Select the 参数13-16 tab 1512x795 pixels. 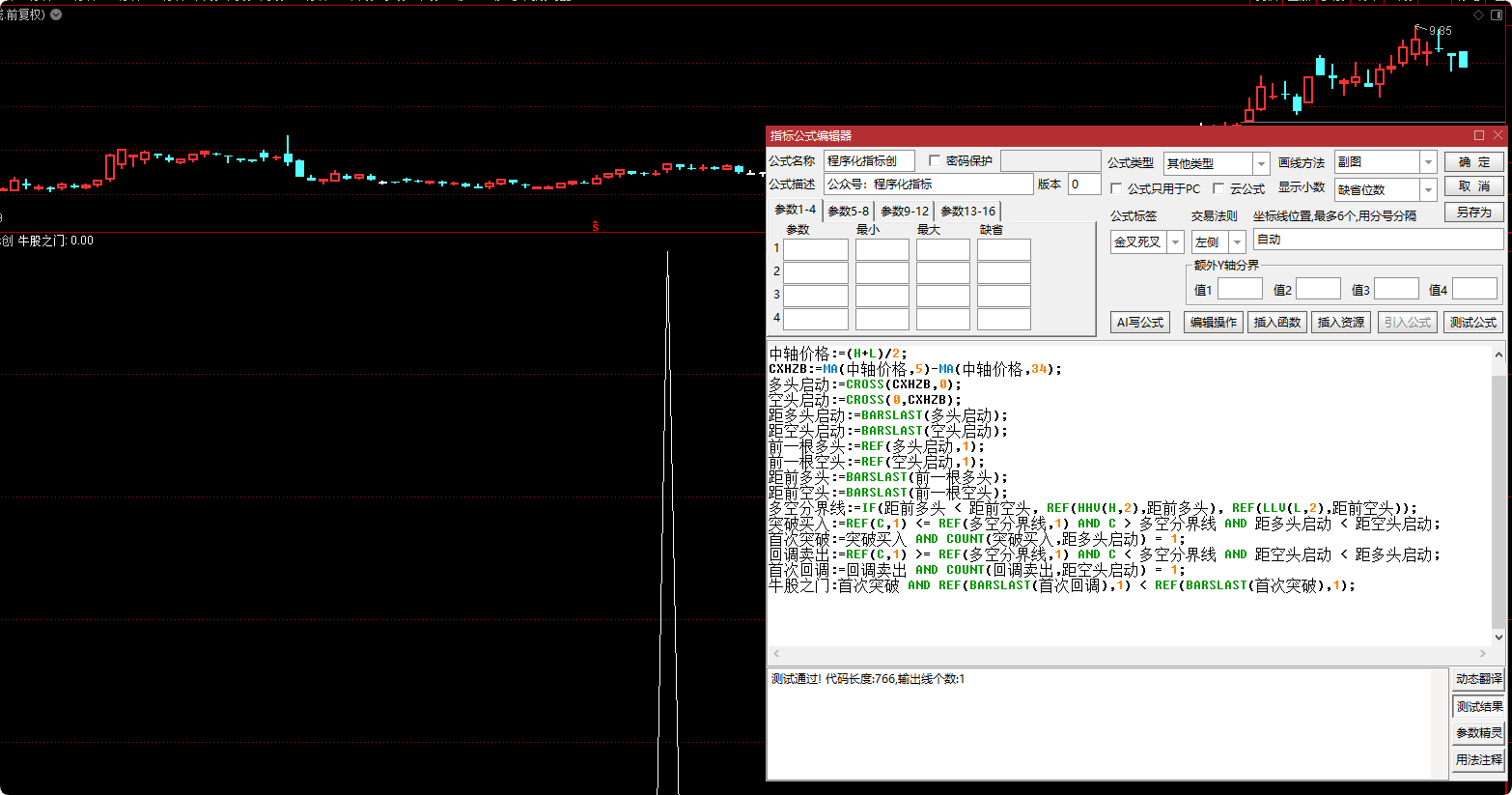click(x=967, y=211)
